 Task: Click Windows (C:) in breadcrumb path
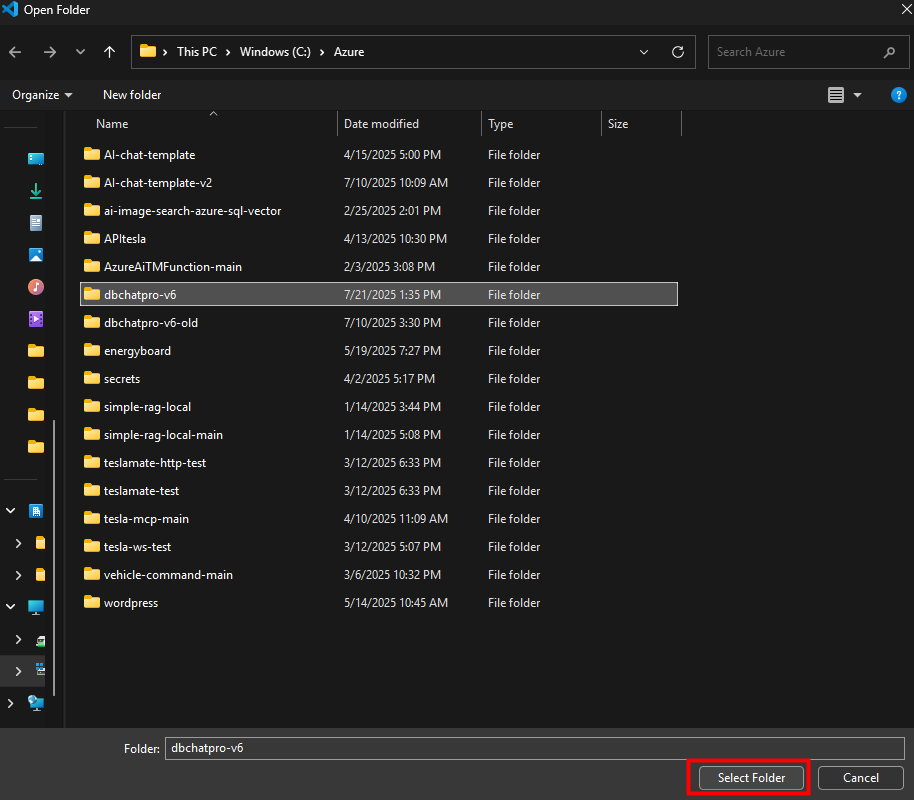[x=275, y=52]
